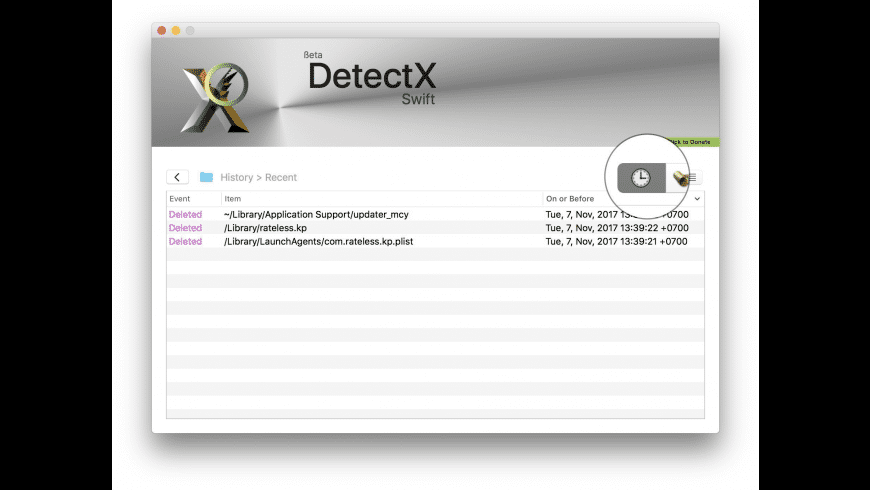Viewport: 870px width, 490px height.
Task: Click the 13:39:21 +0700 date cell
Action: (616, 241)
